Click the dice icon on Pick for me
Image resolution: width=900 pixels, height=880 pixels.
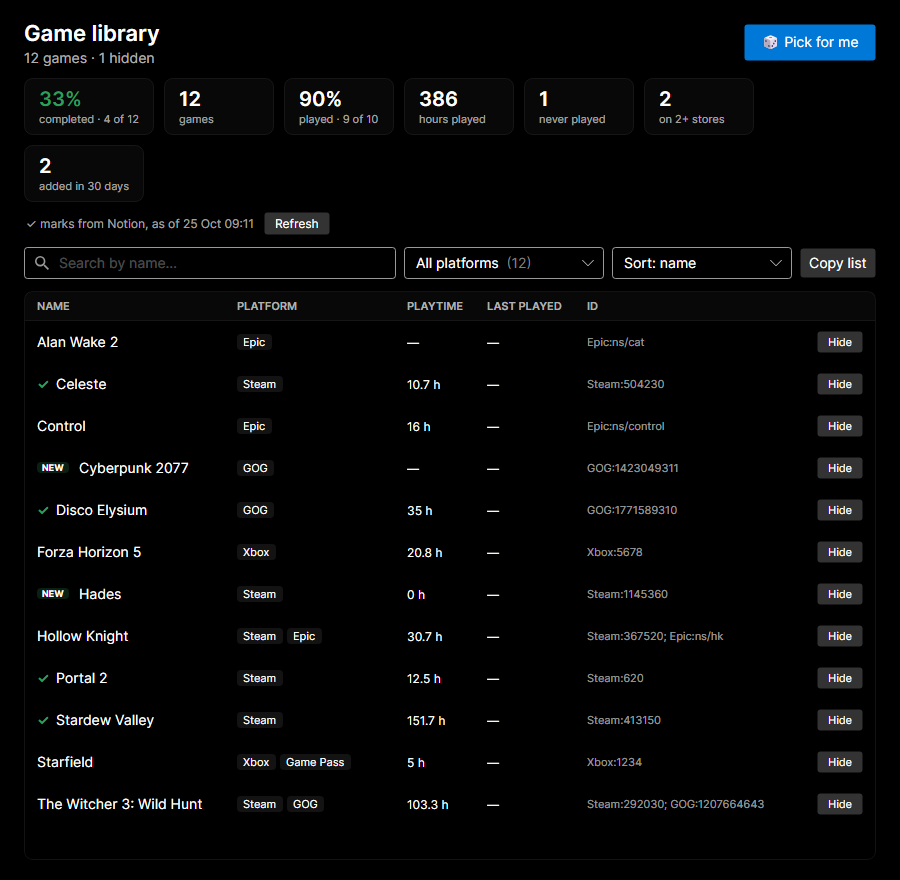(x=770, y=42)
